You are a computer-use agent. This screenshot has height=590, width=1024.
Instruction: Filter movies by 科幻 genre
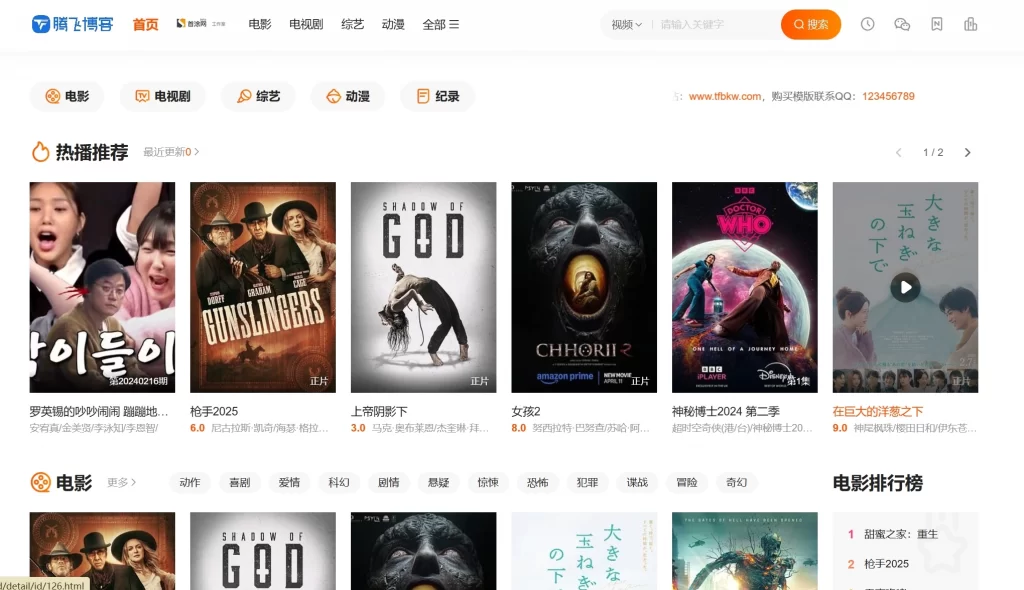point(338,482)
